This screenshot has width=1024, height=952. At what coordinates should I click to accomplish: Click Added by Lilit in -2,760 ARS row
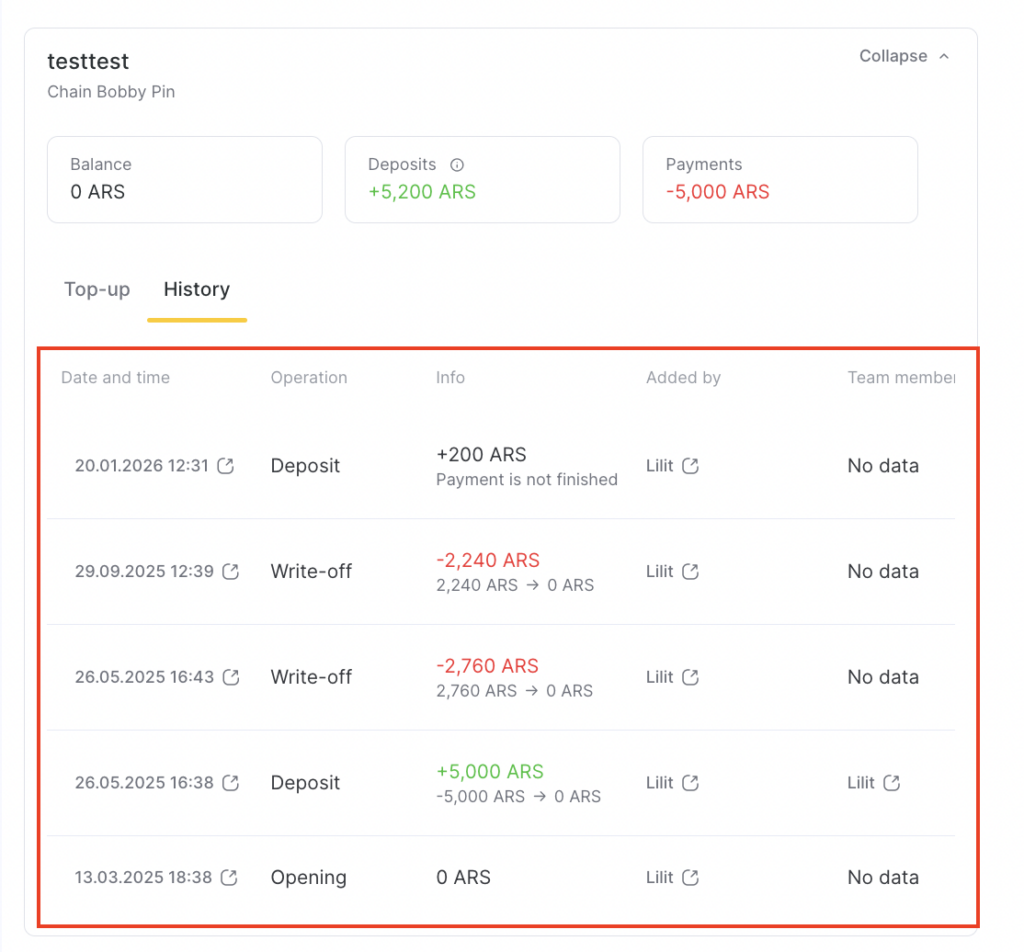(x=660, y=677)
